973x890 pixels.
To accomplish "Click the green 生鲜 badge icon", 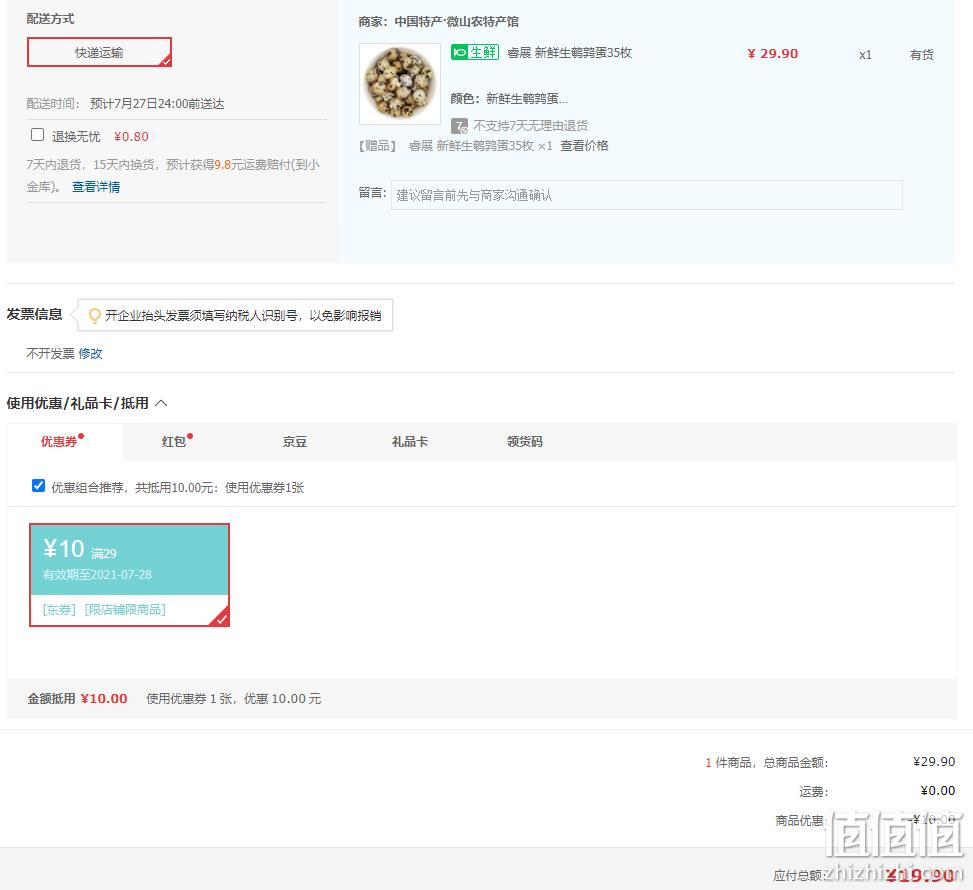I will pyautogui.click(x=475, y=52).
